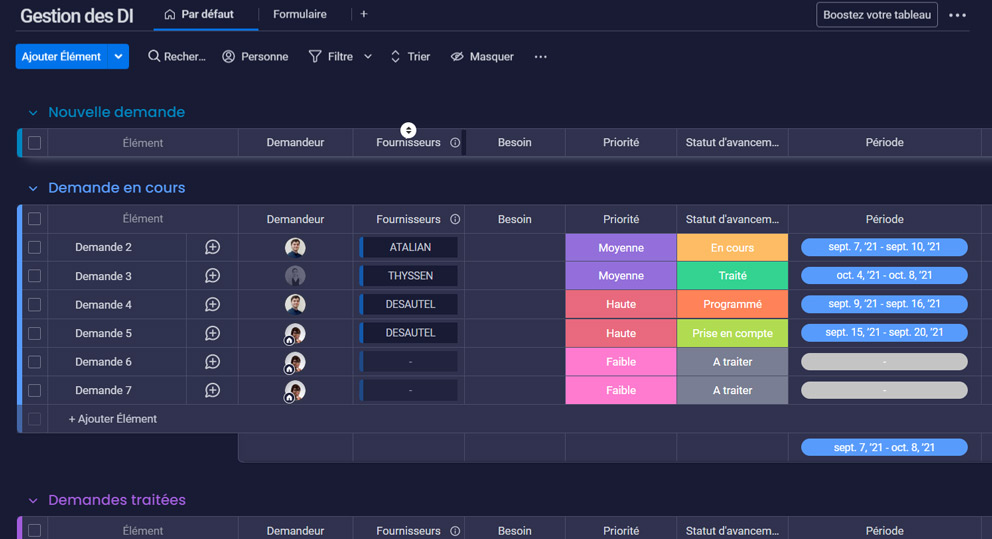Click + Ajouter Élément row

(x=113, y=419)
